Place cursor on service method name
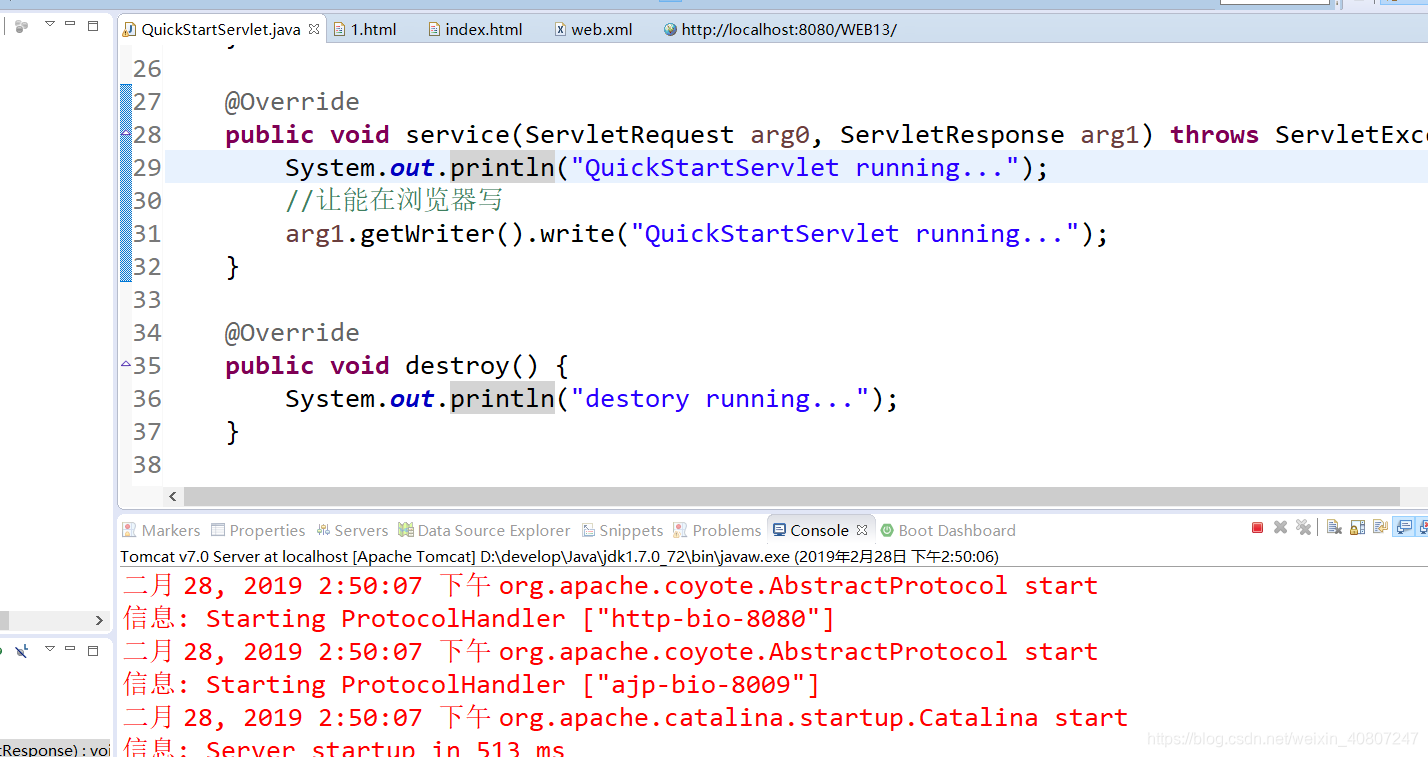The image size is (1428, 757). coord(457,134)
